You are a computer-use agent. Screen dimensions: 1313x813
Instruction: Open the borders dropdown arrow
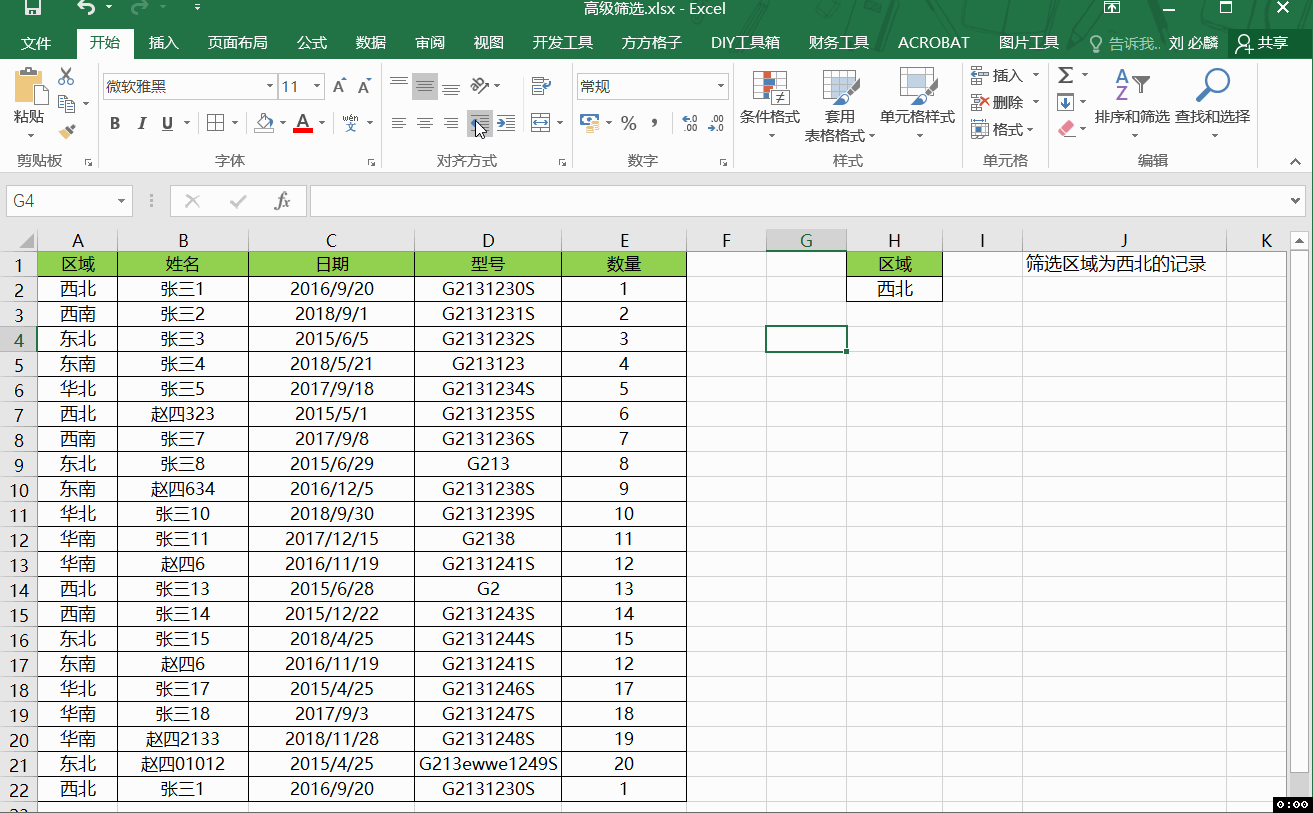coord(235,123)
